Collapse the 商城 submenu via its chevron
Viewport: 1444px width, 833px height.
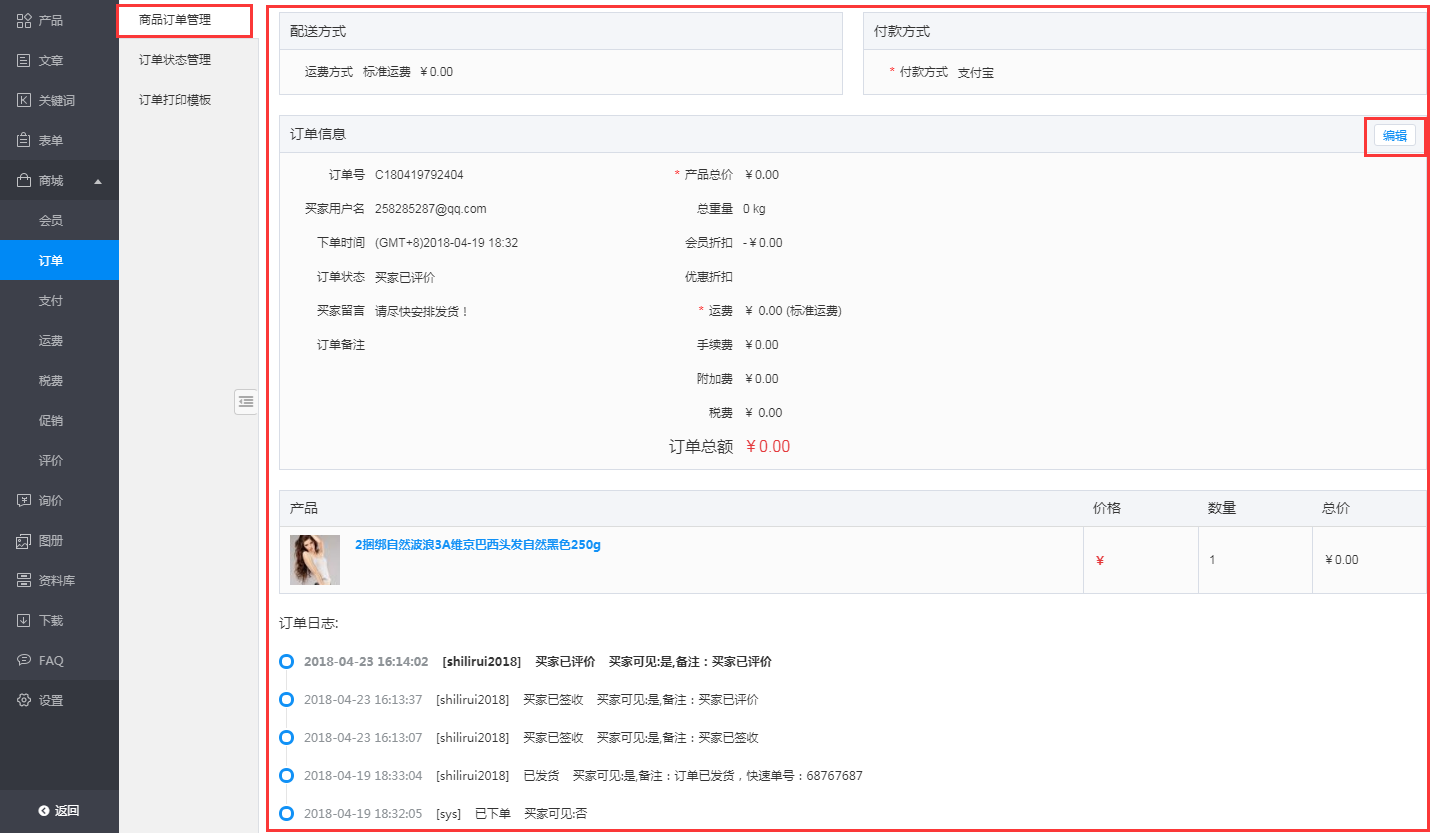point(97,180)
